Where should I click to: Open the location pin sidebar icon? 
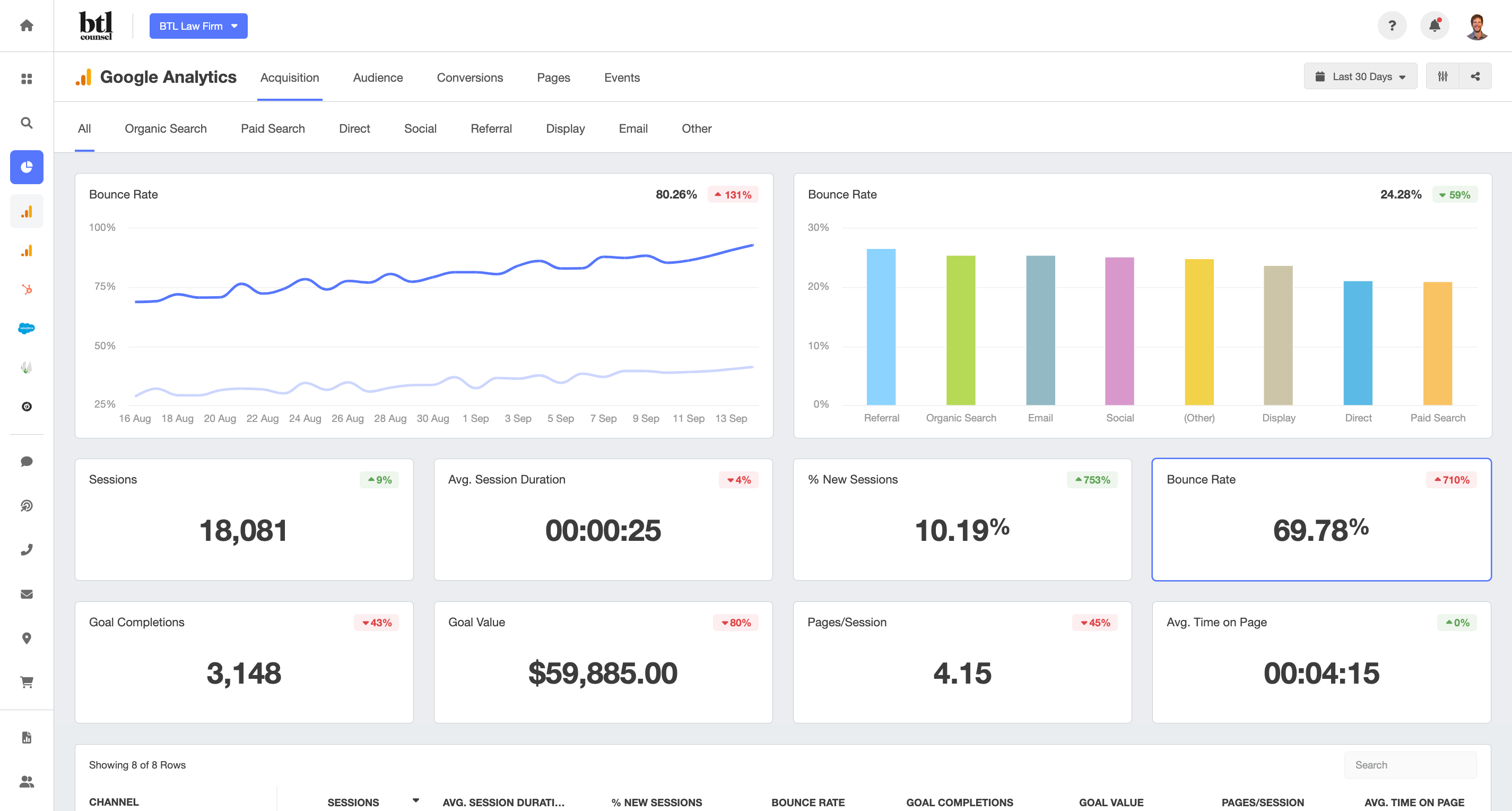(27, 639)
